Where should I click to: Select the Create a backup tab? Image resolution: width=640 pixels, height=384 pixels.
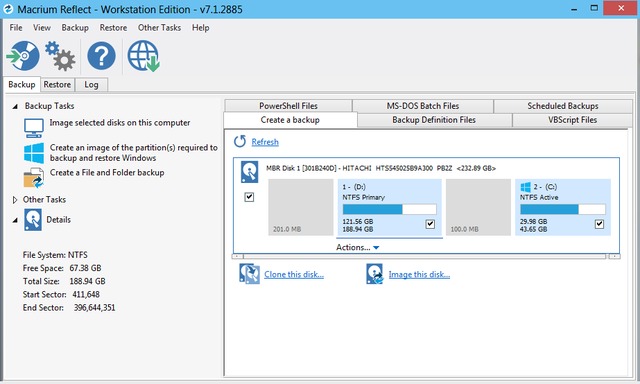[x=290, y=120]
